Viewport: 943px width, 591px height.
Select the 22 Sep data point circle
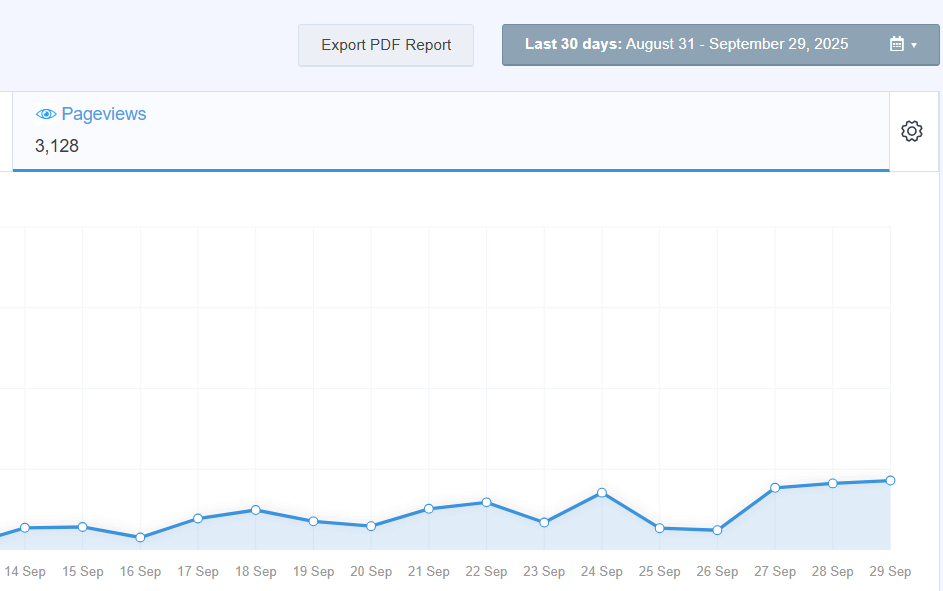click(x=486, y=502)
